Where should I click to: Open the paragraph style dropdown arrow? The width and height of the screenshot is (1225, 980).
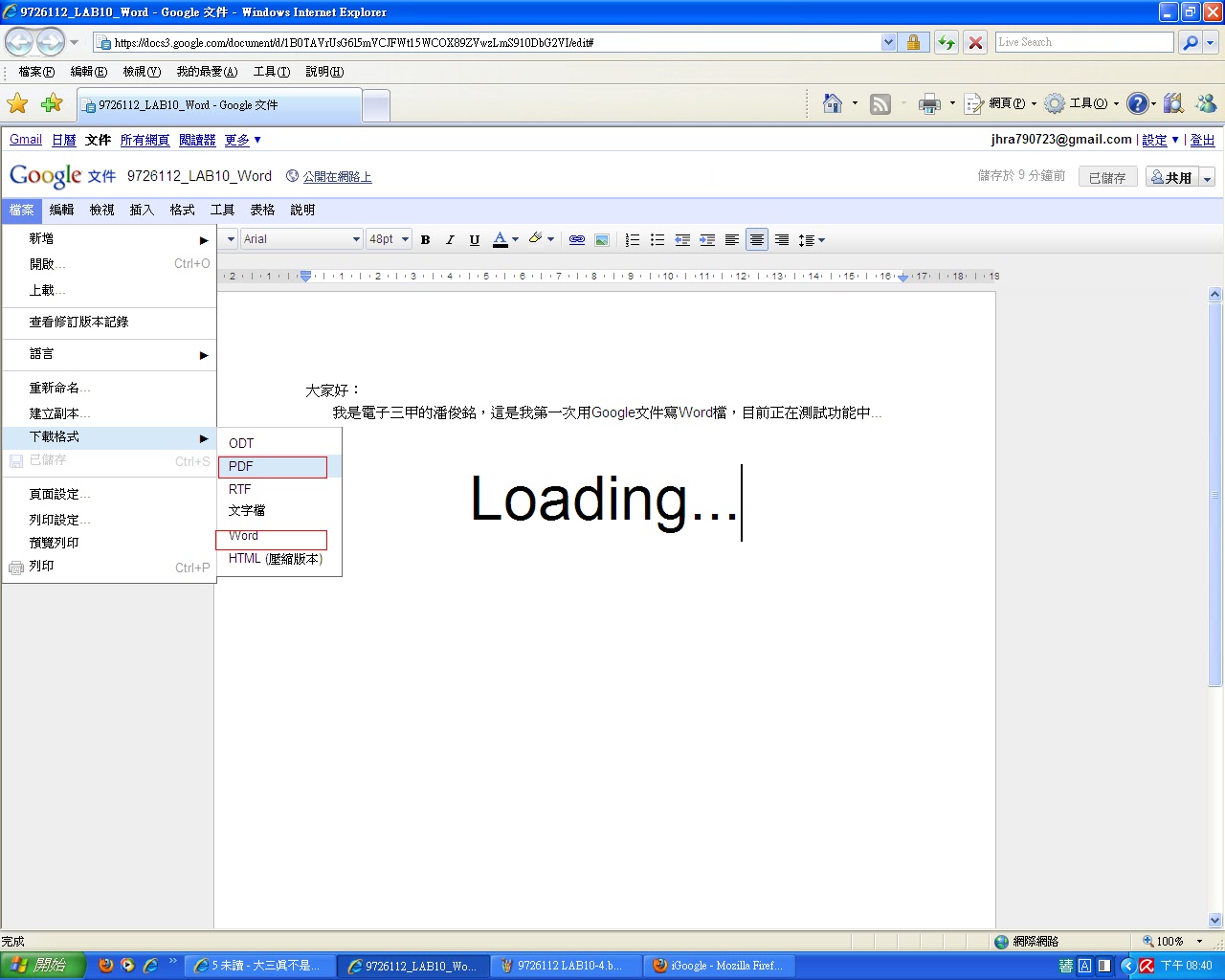(230, 239)
